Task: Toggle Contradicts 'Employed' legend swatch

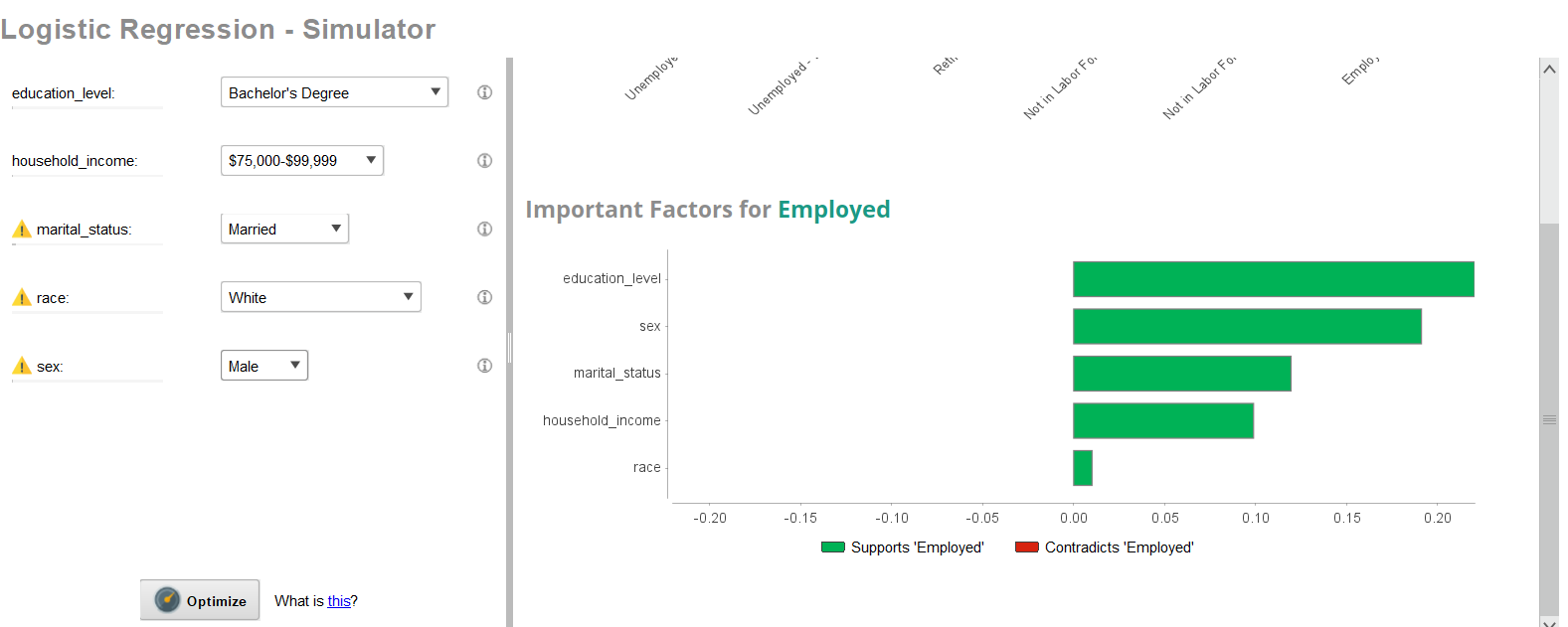Action: (1027, 548)
